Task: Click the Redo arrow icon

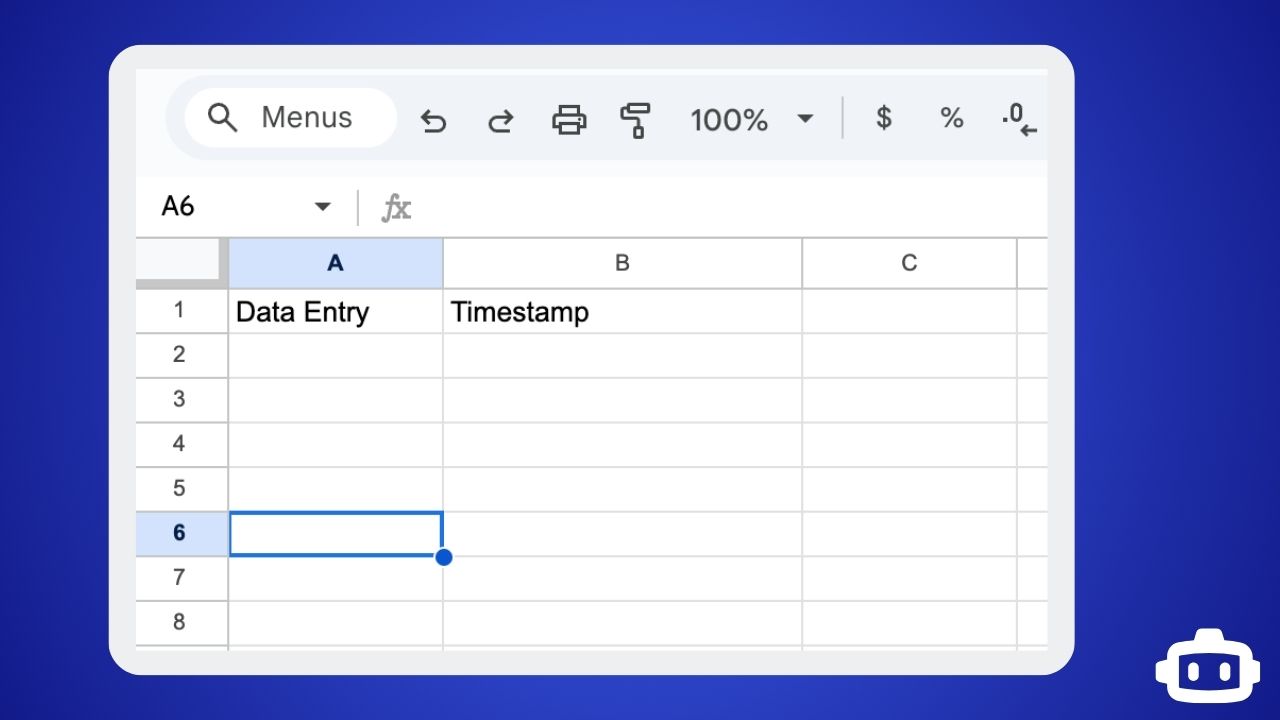Action: pyautogui.click(x=500, y=121)
